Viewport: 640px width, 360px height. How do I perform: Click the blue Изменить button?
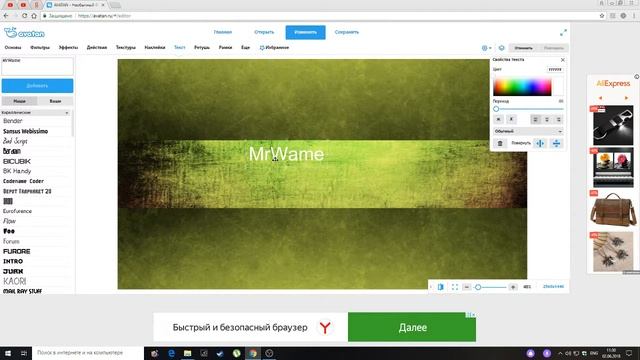[305, 32]
